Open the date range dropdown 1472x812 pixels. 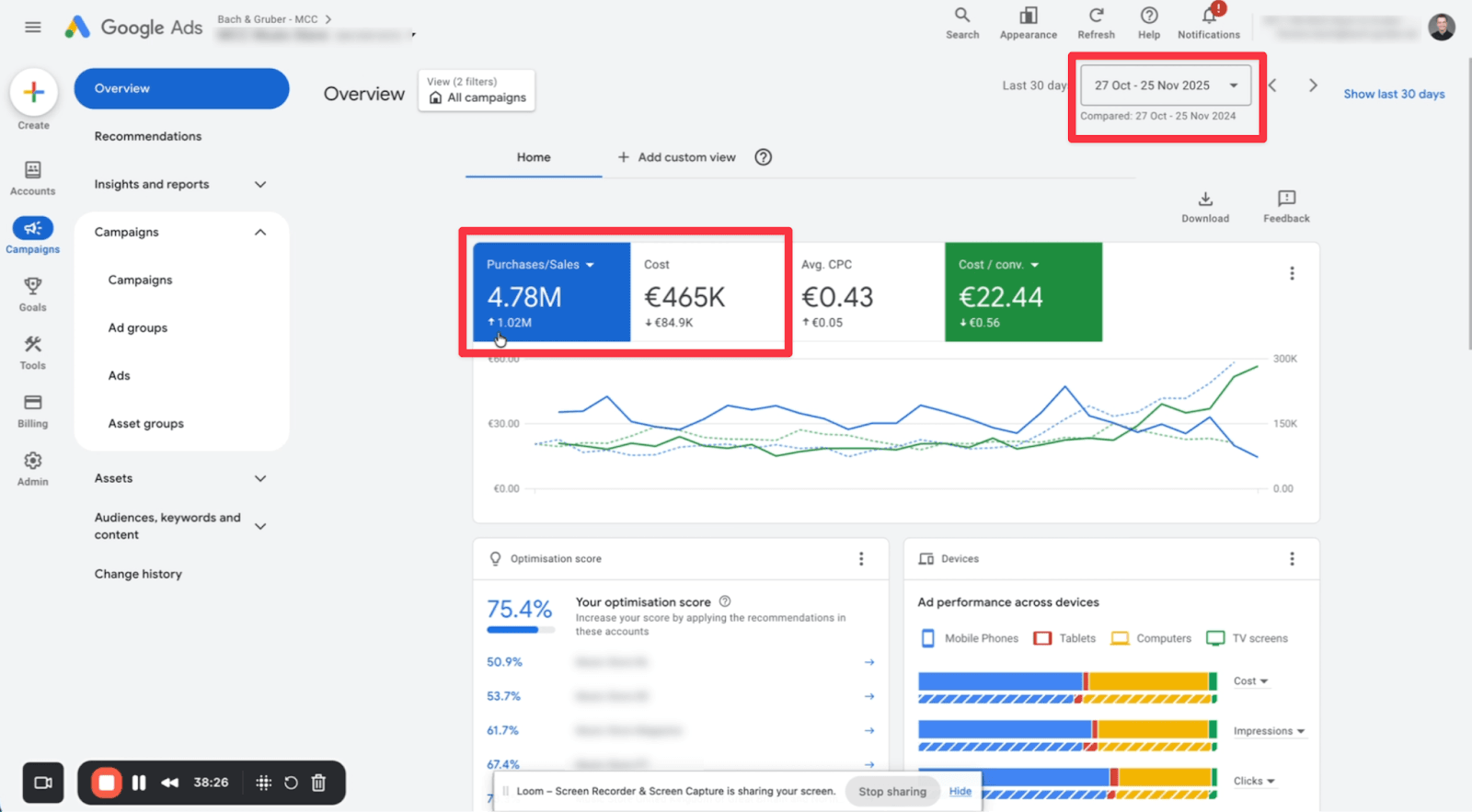[x=1166, y=86]
